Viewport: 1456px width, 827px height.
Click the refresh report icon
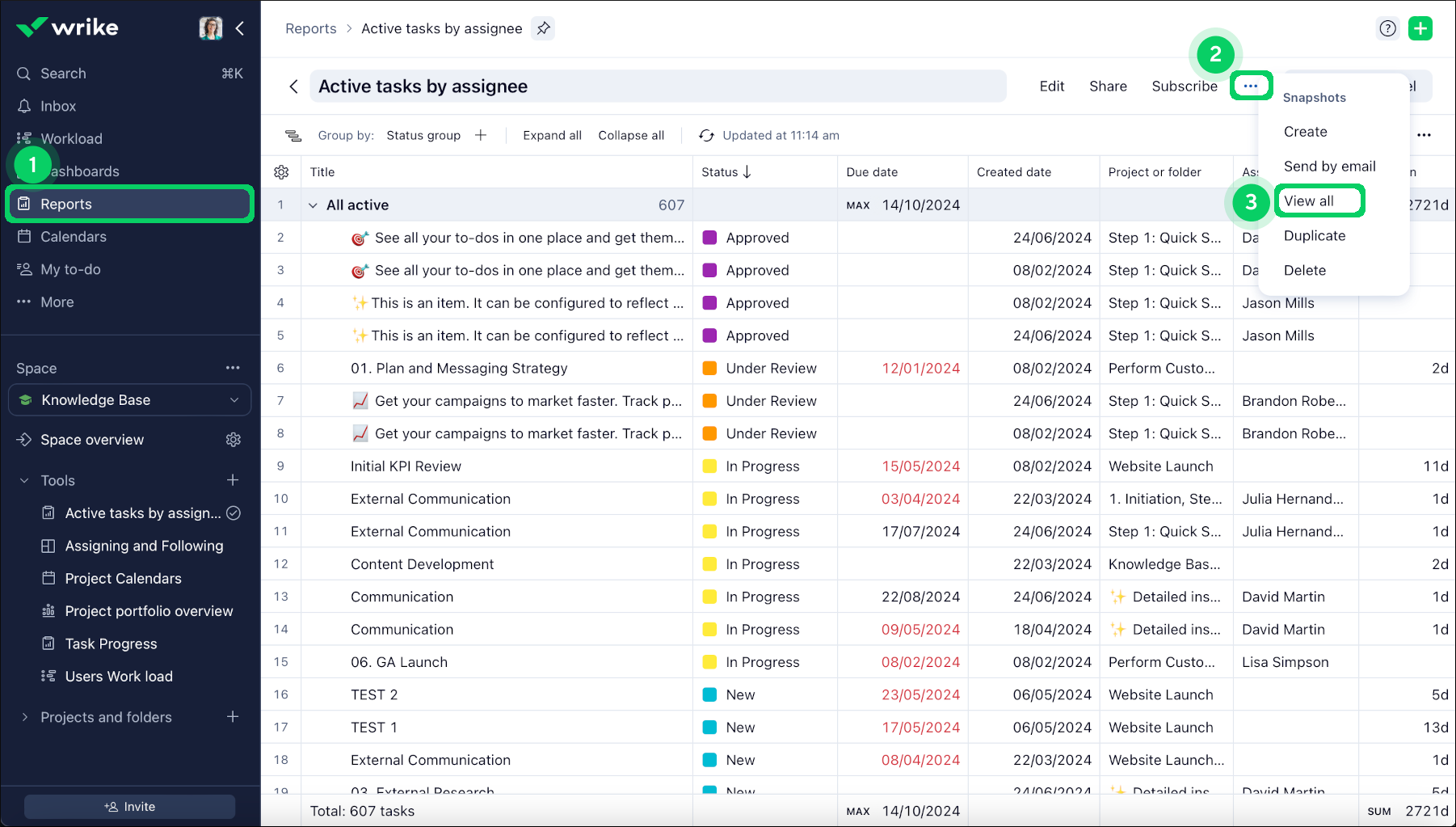706,136
